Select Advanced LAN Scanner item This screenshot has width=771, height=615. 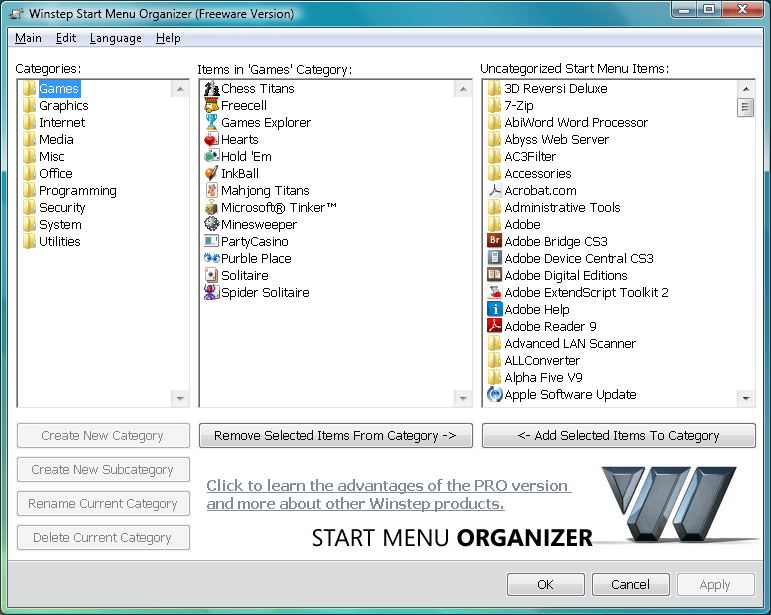(570, 343)
